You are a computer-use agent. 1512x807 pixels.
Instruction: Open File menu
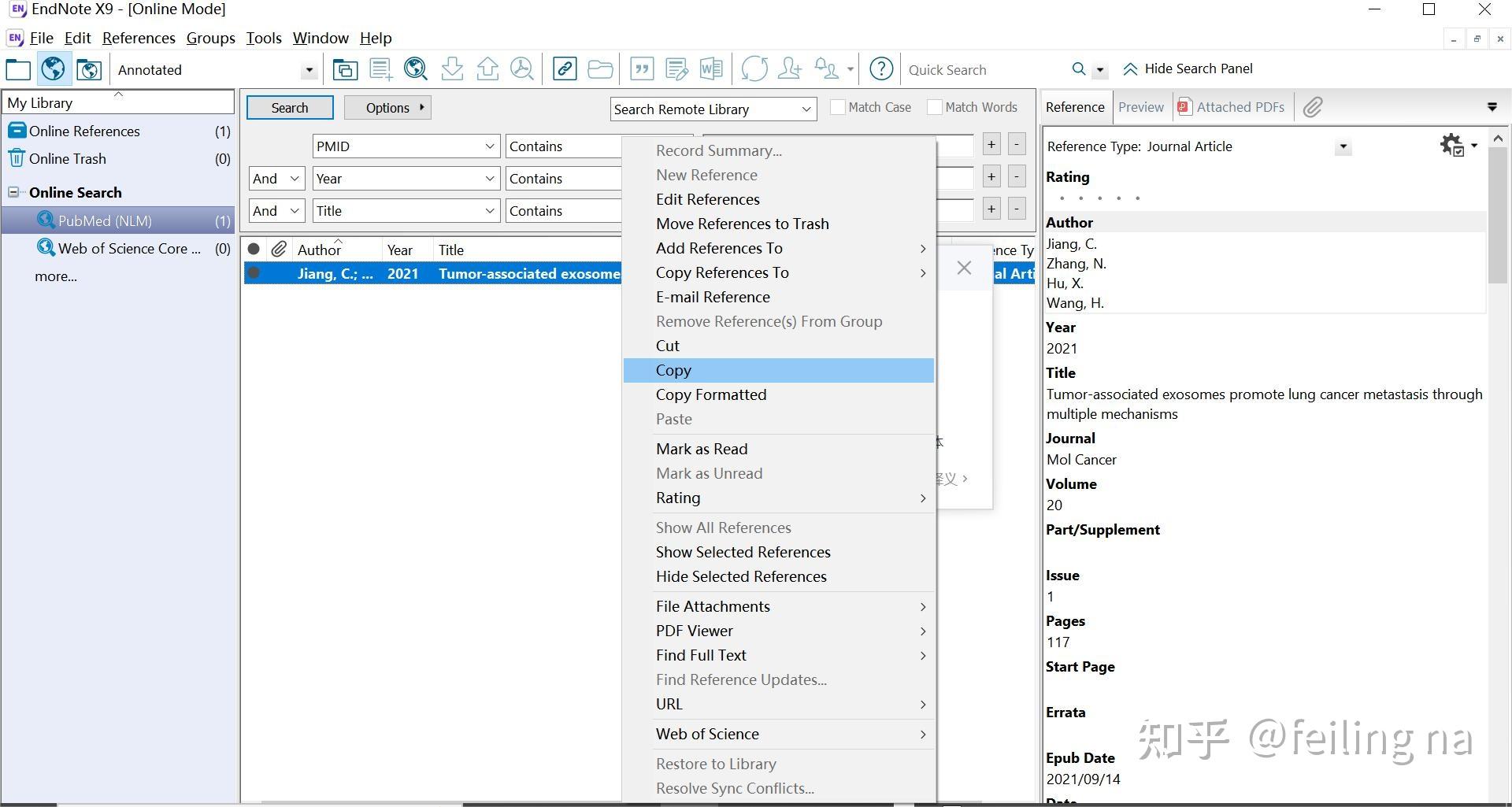point(41,38)
